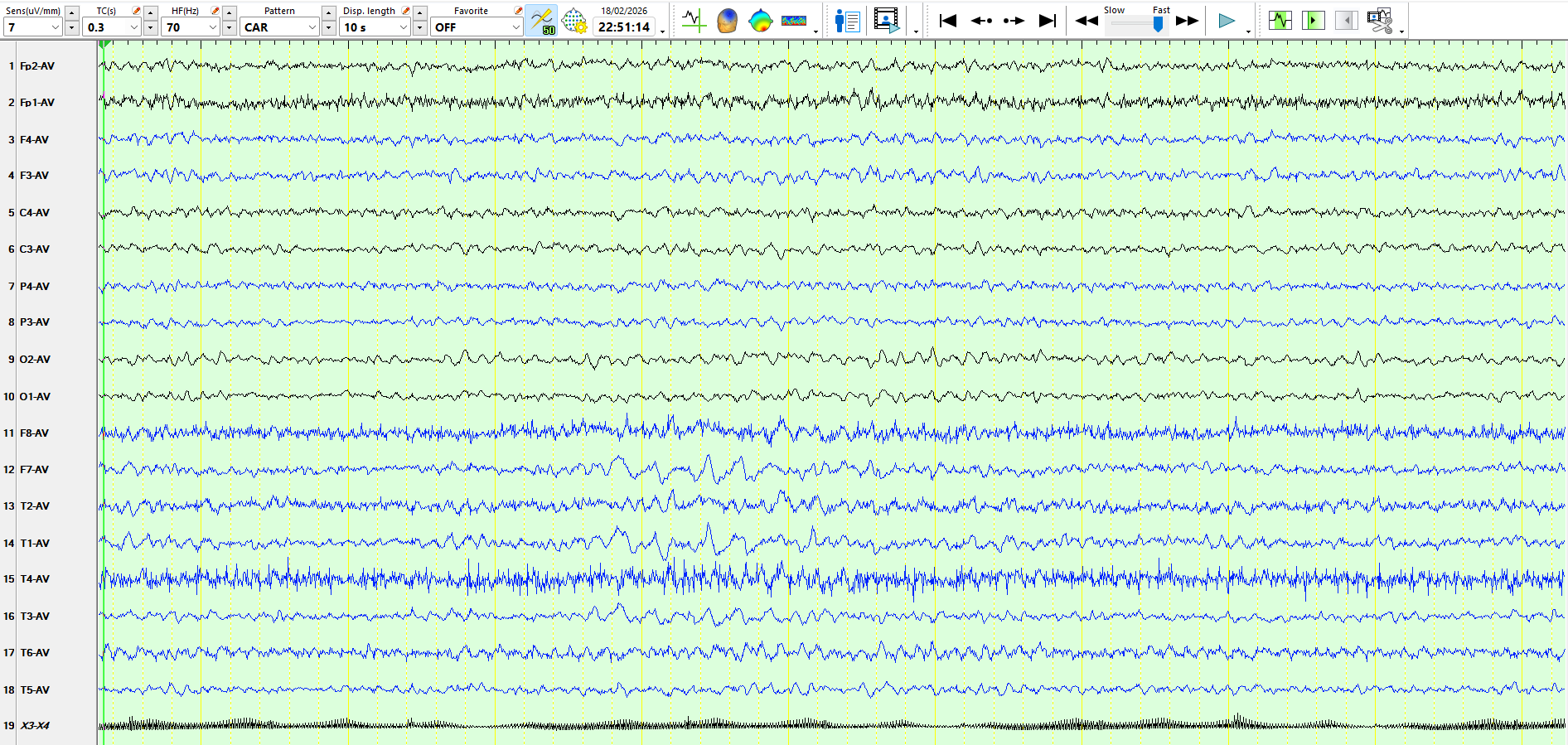Click the waveform cursor measurement icon

tap(694, 21)
